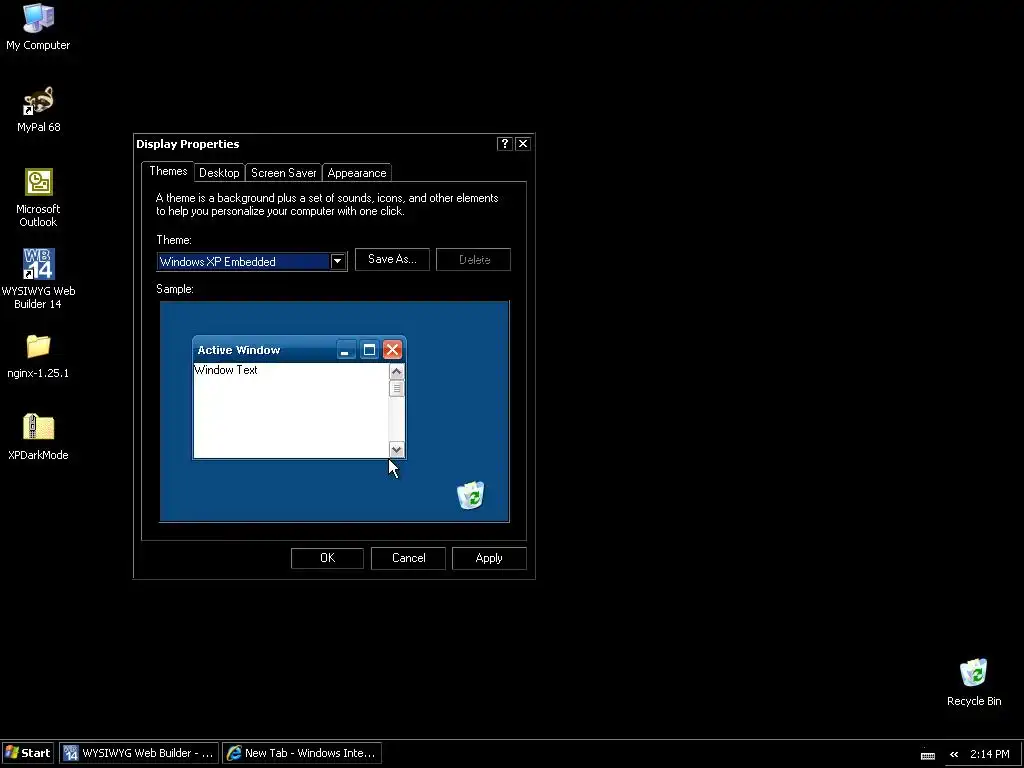Click the sample window scrollbar thumb
The height and width of the screenshot is (768, 1024).
click(396, 389)
